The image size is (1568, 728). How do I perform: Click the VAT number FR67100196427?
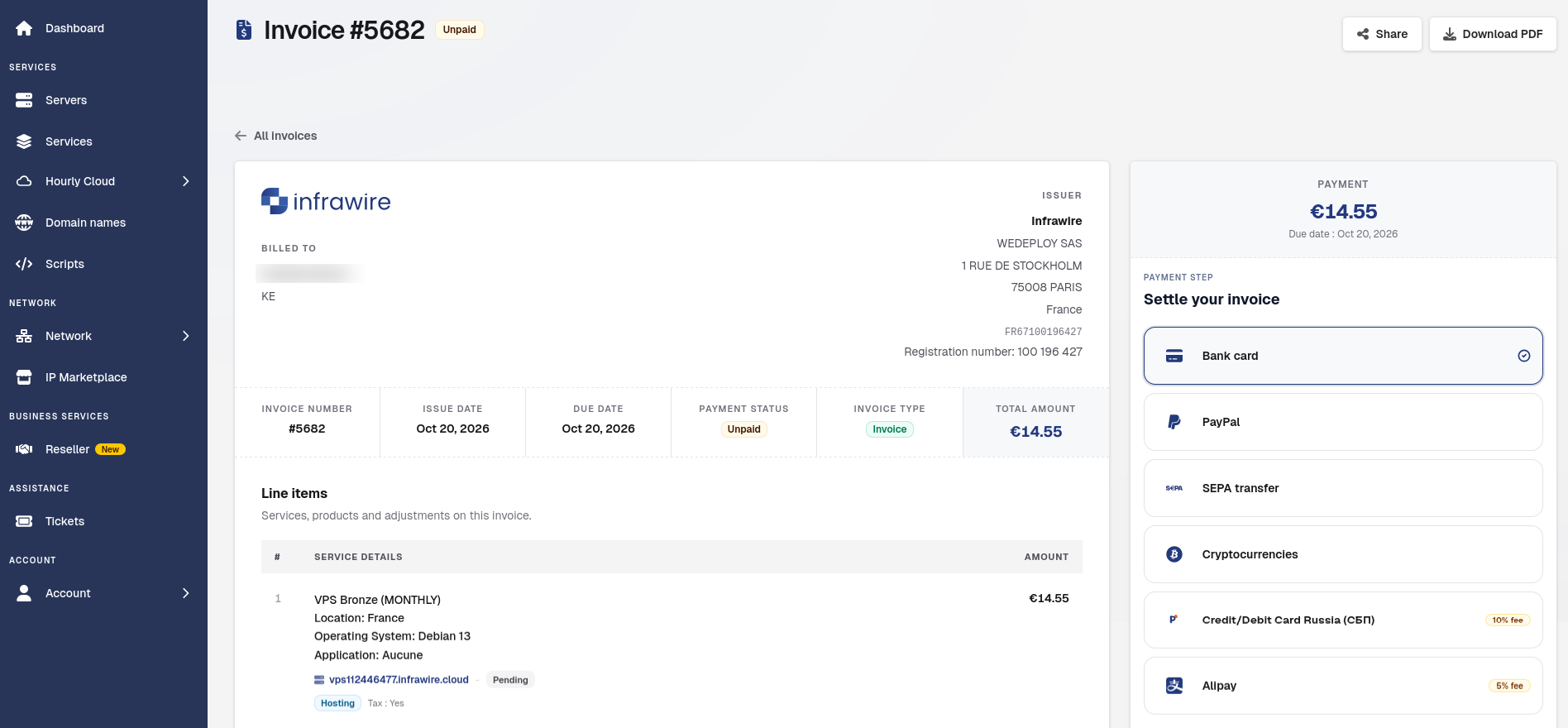tap(1043, 332)
